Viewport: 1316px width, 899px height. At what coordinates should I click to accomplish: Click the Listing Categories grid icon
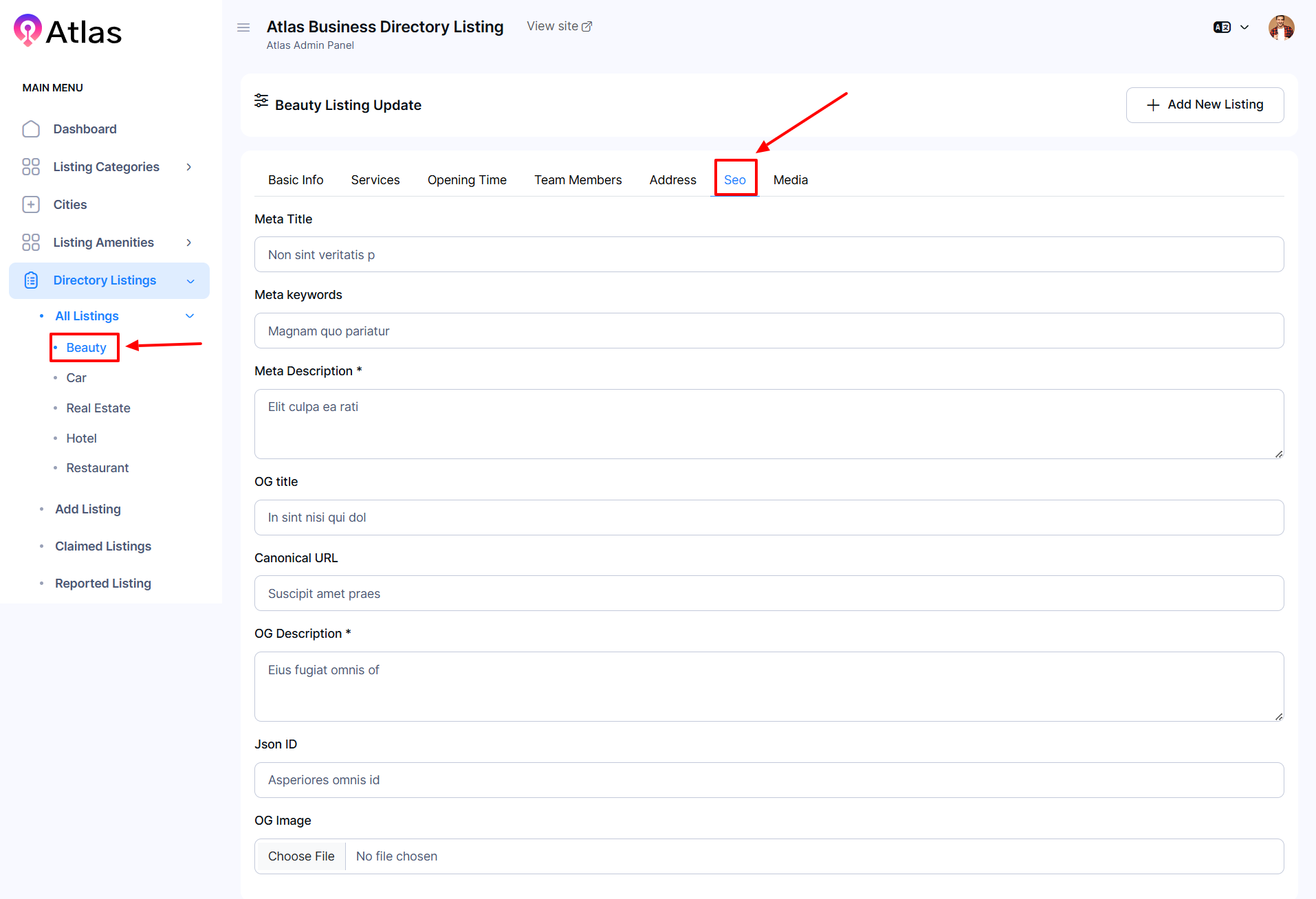click(x=31, y=167)
